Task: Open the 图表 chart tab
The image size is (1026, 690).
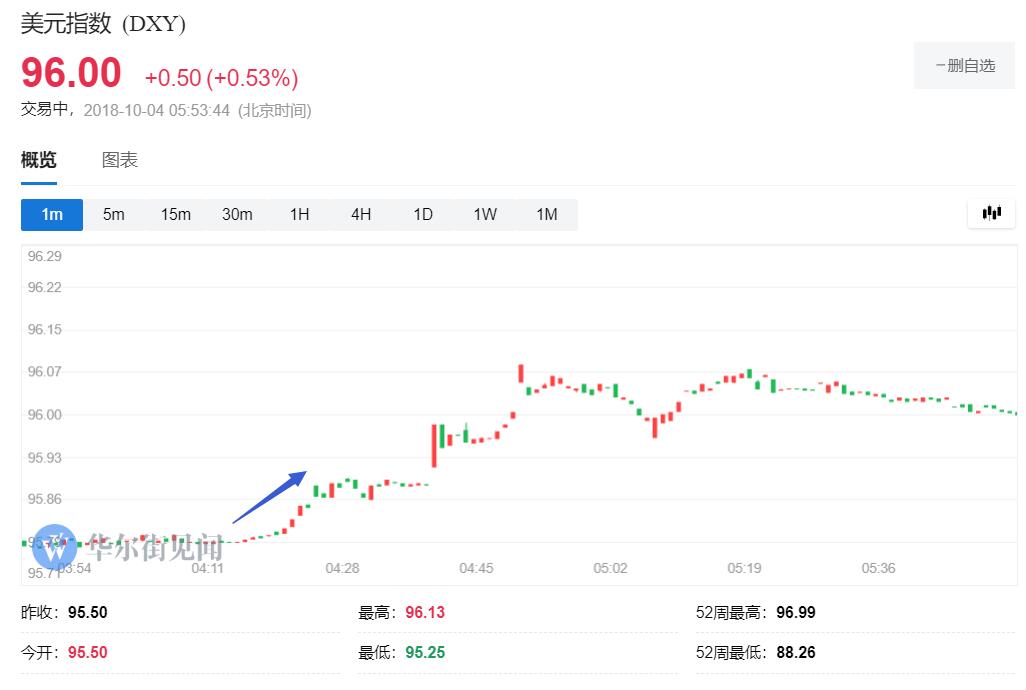Action: (x=120, y=160)
